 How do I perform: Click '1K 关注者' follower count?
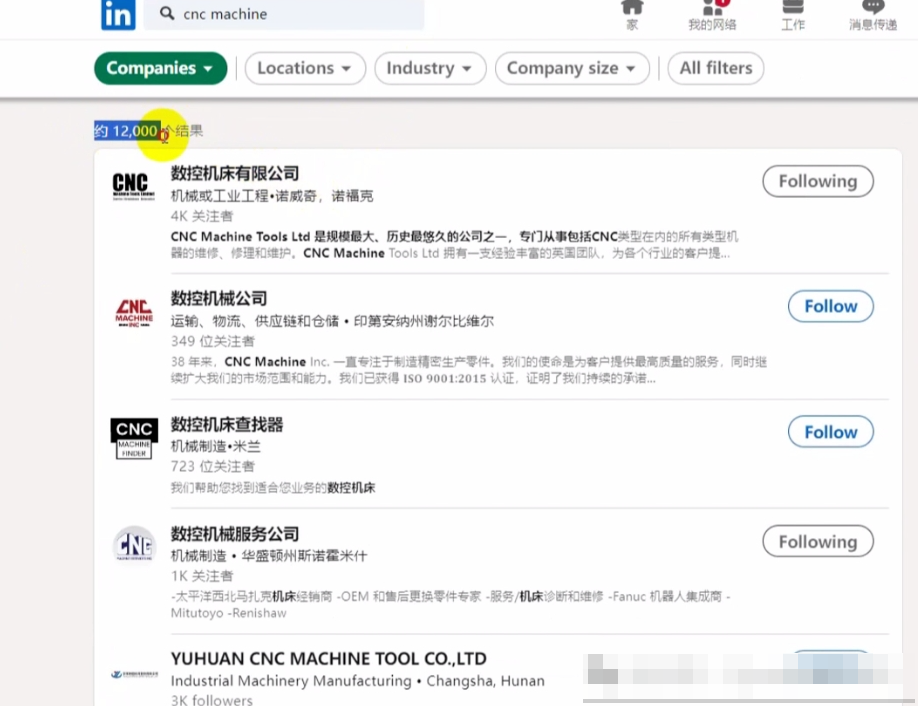(202, 576)
